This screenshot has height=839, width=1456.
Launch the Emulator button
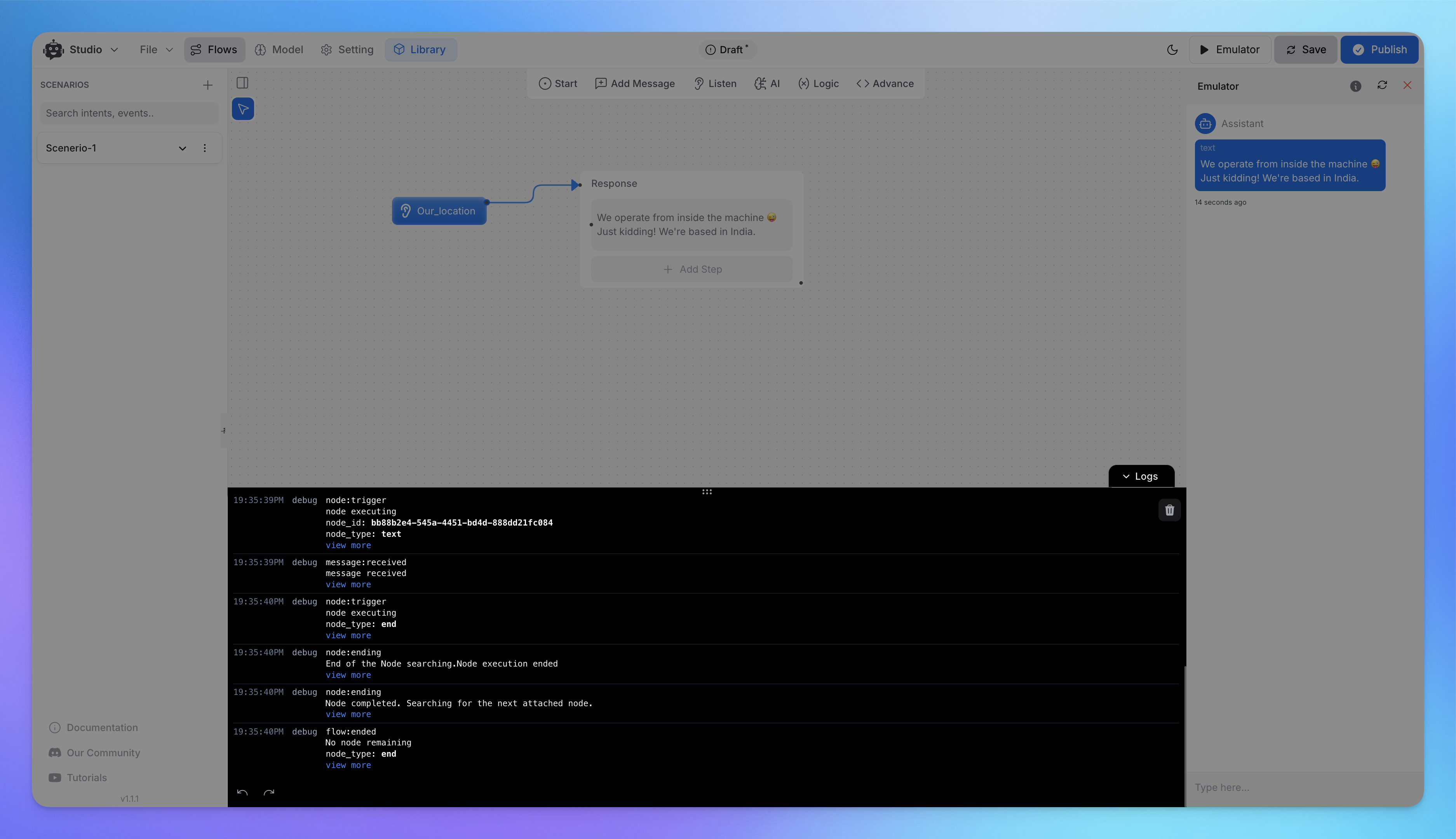1230,50
